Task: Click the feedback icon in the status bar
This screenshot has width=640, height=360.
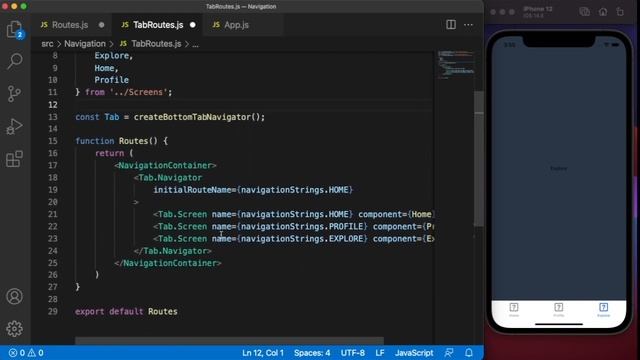Action: (x=449, y=353)
